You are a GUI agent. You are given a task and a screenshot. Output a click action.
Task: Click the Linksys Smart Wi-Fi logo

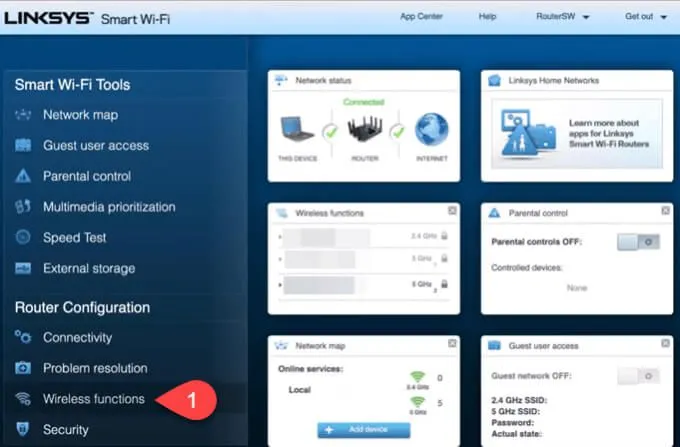tap(87, 19)
